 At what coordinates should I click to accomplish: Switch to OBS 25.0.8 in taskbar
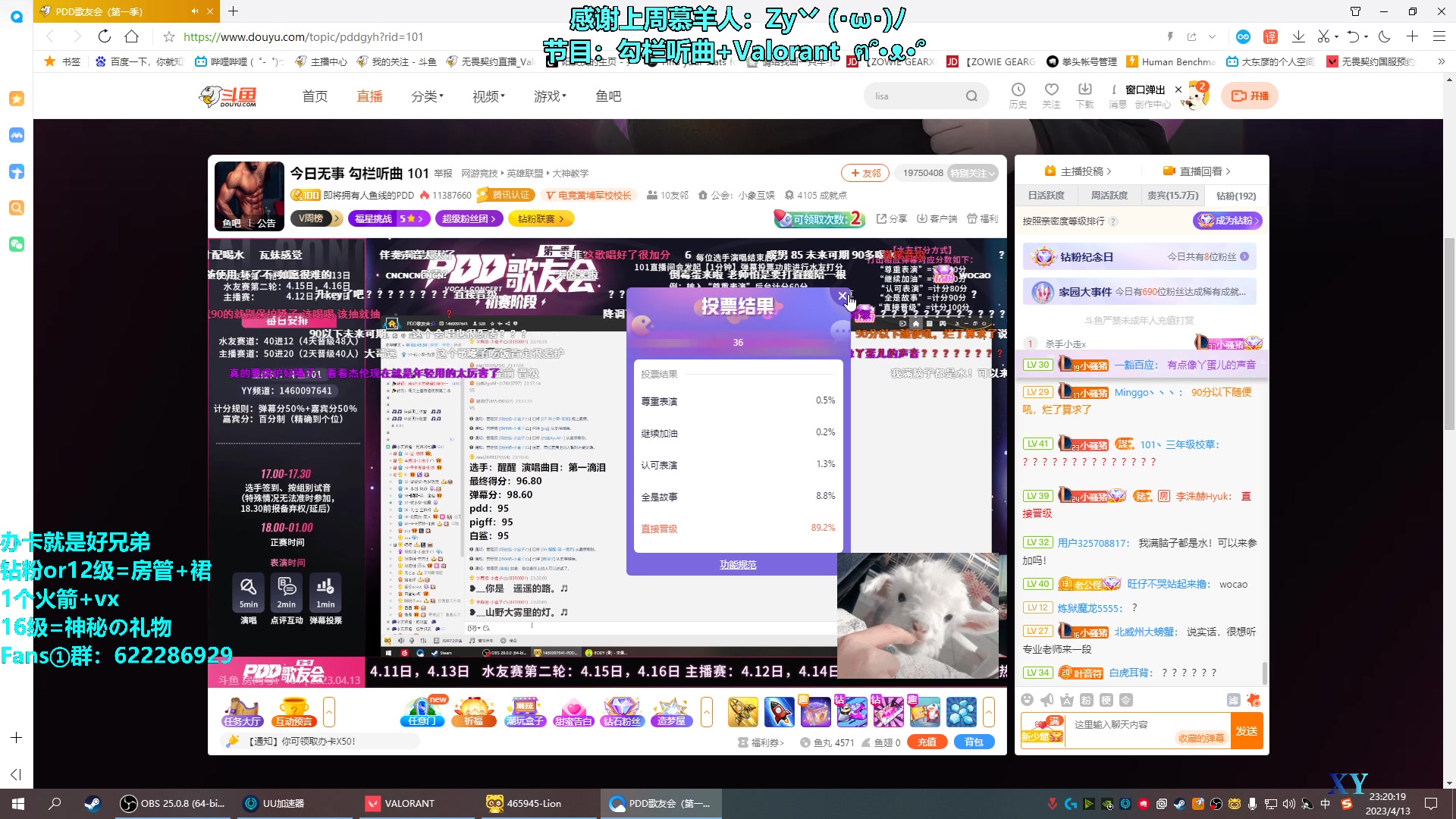(x=174, y=804)
